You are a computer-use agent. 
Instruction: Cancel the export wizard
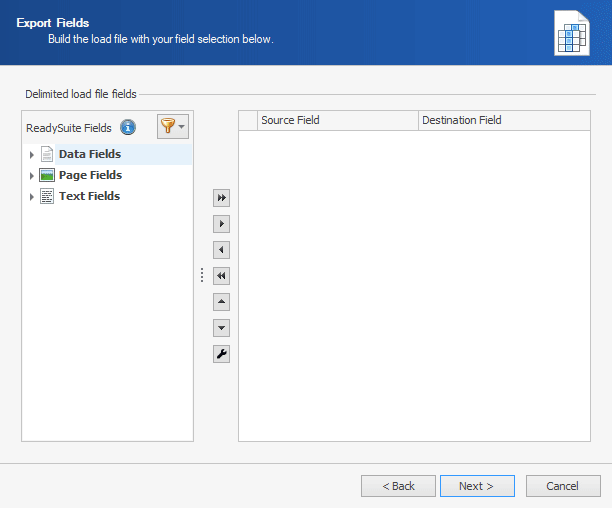click(562, 486)
